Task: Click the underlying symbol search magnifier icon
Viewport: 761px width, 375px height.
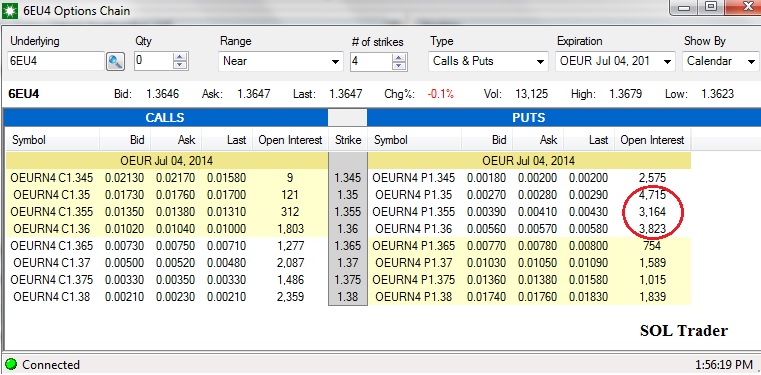Action: (115, 62)
